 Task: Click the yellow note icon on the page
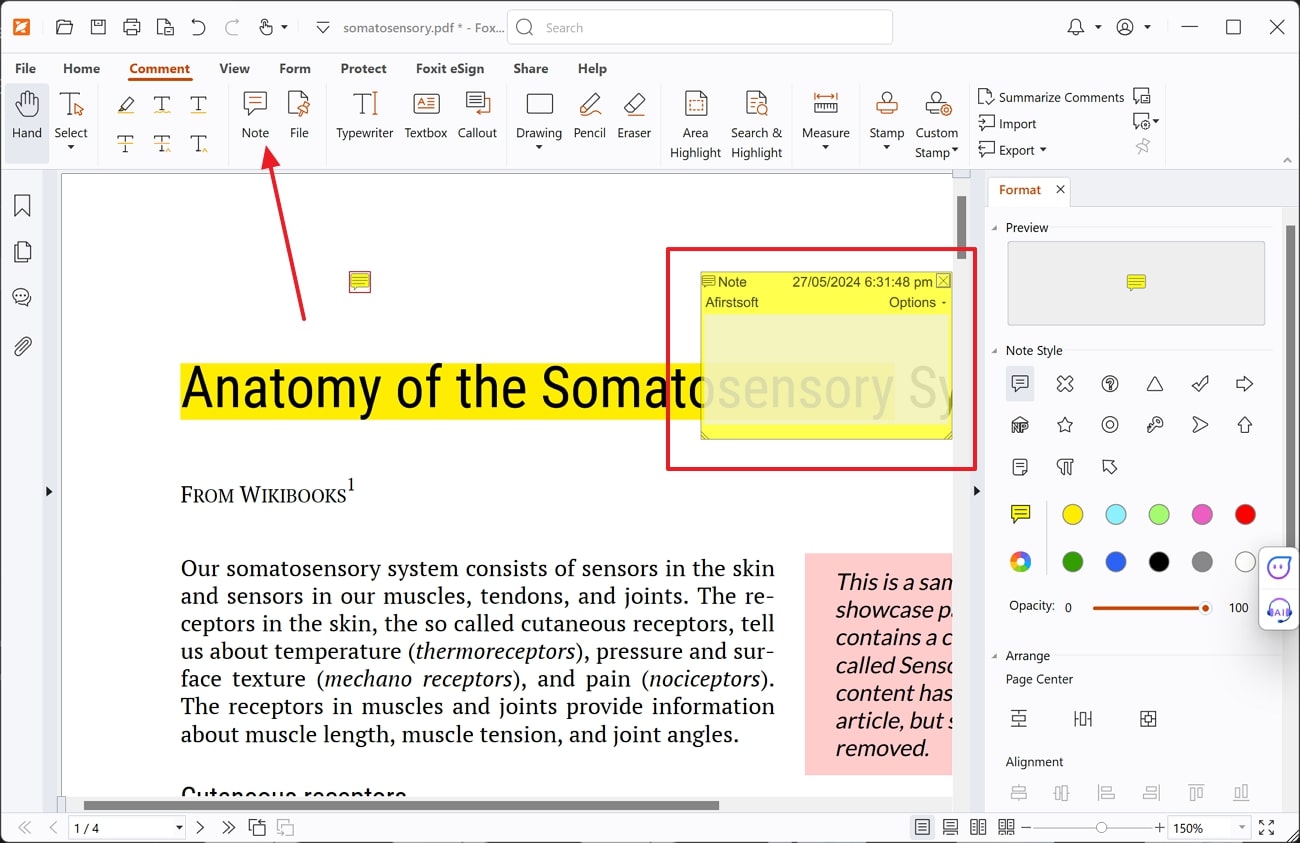360,282
